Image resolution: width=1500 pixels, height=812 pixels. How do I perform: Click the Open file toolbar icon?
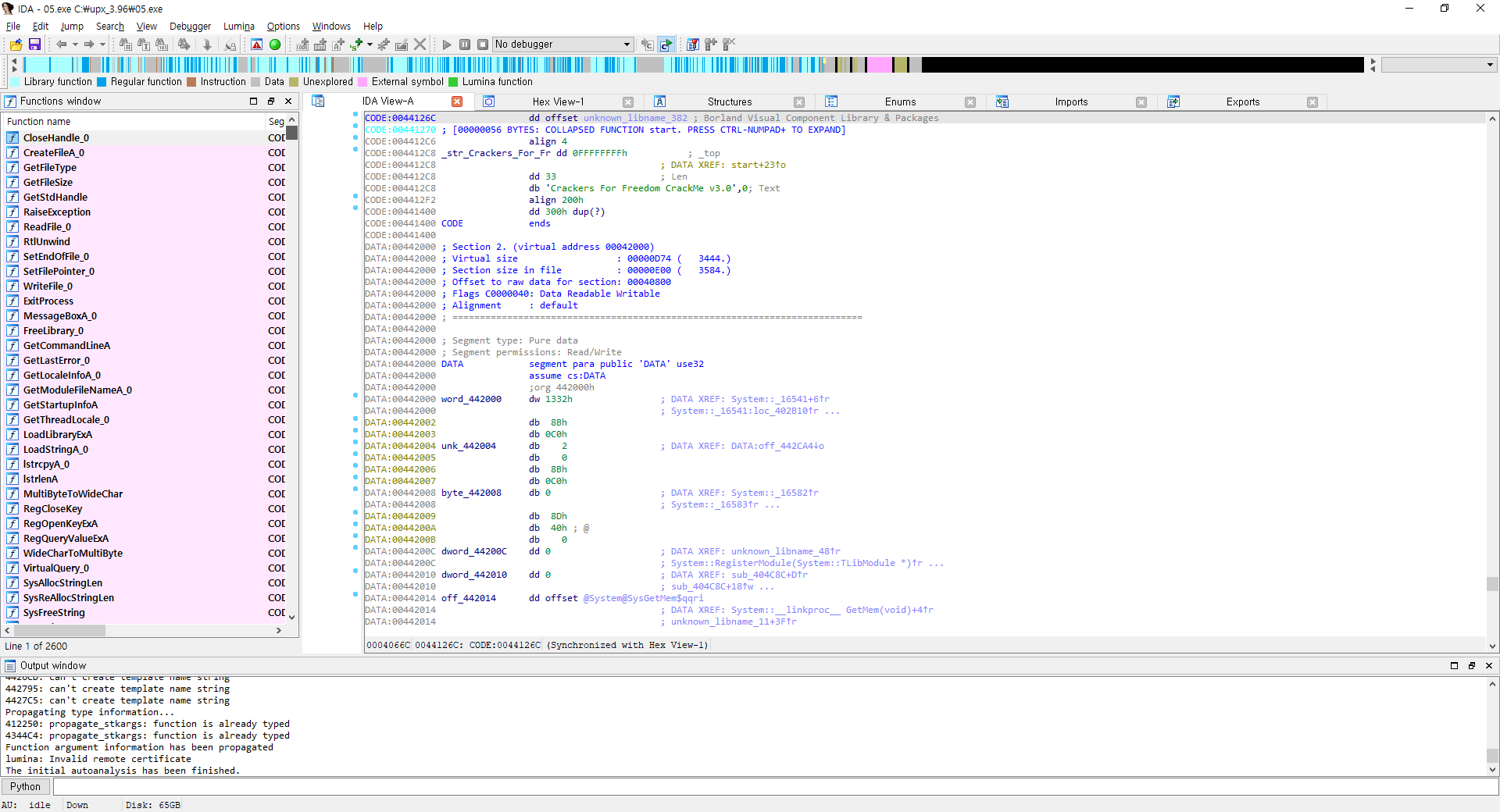click(16, 45)
